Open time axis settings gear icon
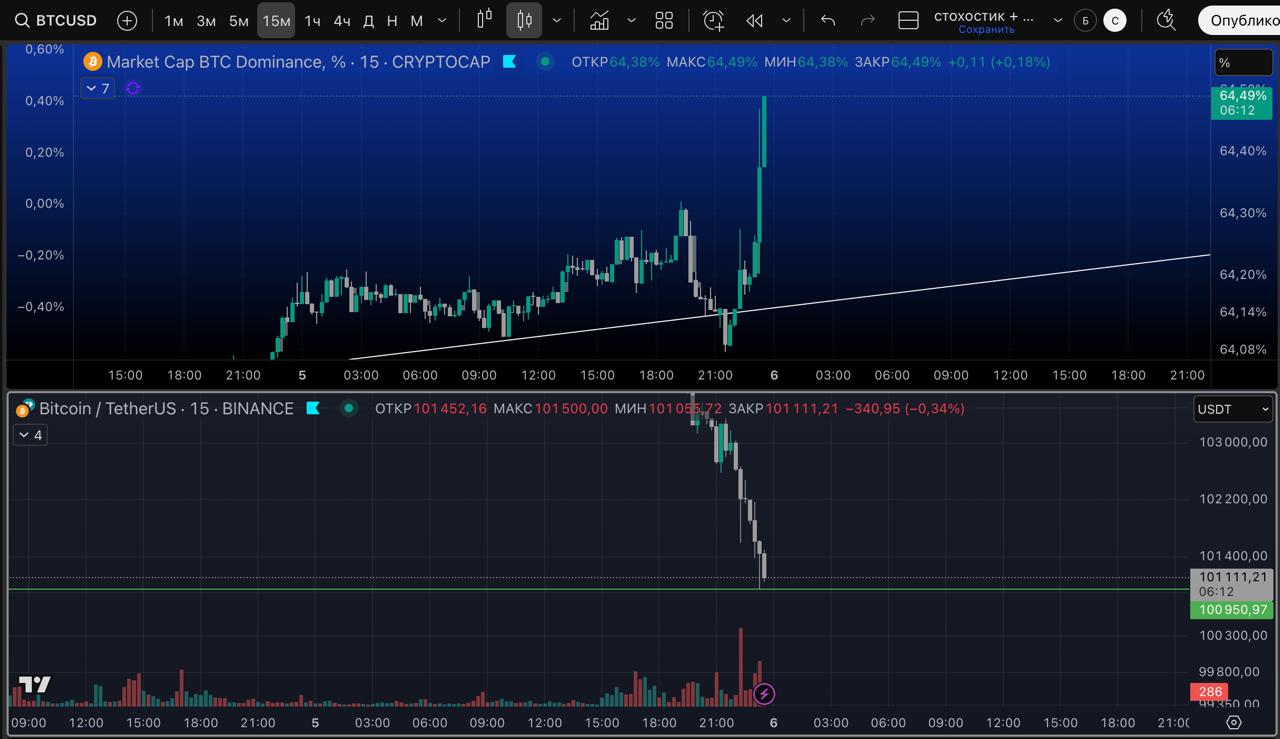This screenshot has height=739, width=1280. point(1234,722)
